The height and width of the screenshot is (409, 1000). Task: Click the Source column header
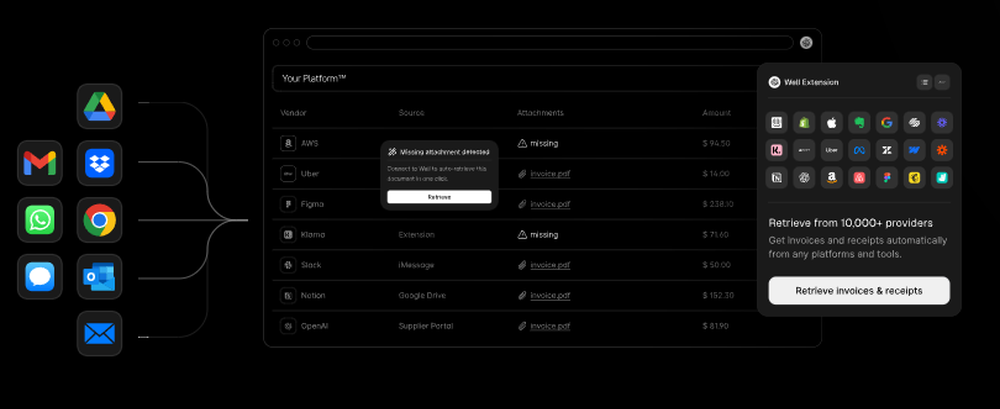pyautogui.click(x=411, y=113)
